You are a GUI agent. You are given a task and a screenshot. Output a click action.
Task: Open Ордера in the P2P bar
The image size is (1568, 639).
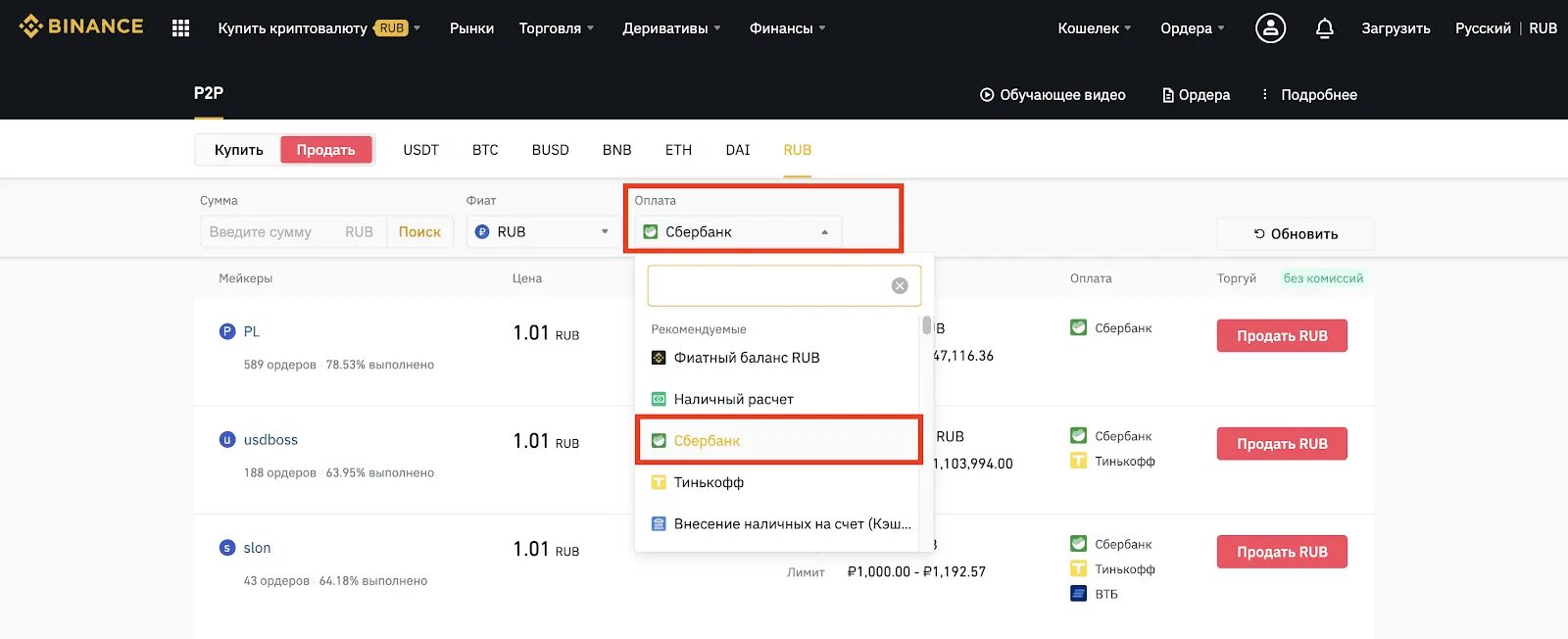[x=1196, y=95]
